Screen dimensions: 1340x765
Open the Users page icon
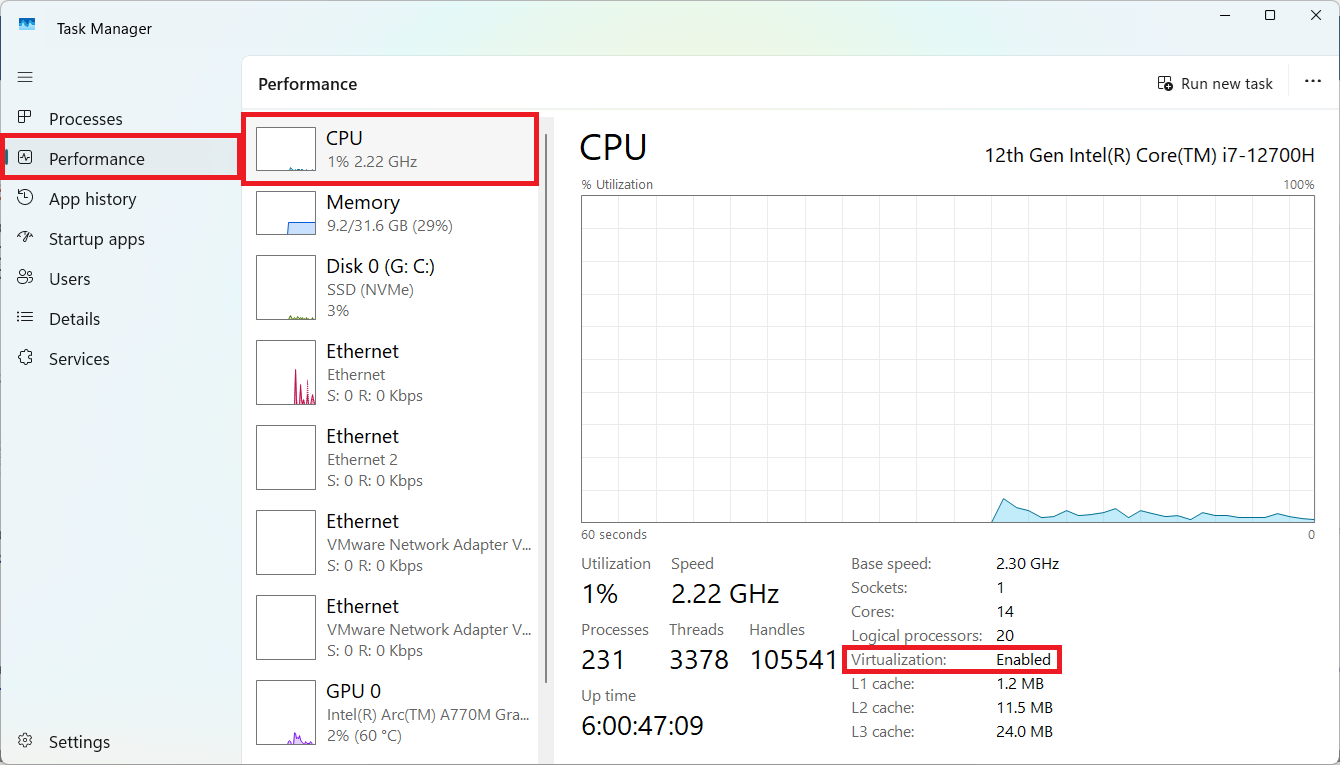pos(25,278)
